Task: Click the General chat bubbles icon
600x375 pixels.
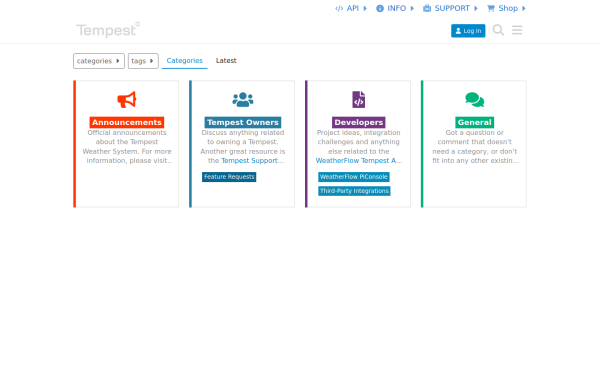Action: point(474,99)
